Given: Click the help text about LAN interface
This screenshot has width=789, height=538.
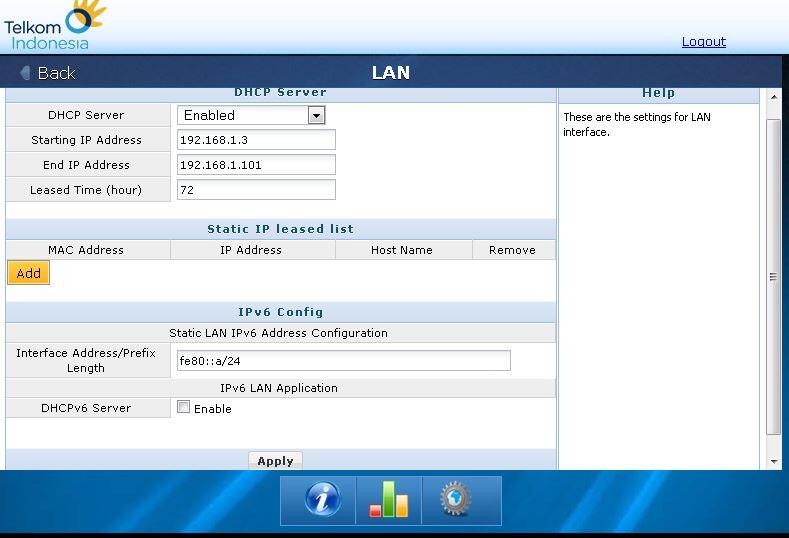Looking at the screenshot, I should 637,124.
